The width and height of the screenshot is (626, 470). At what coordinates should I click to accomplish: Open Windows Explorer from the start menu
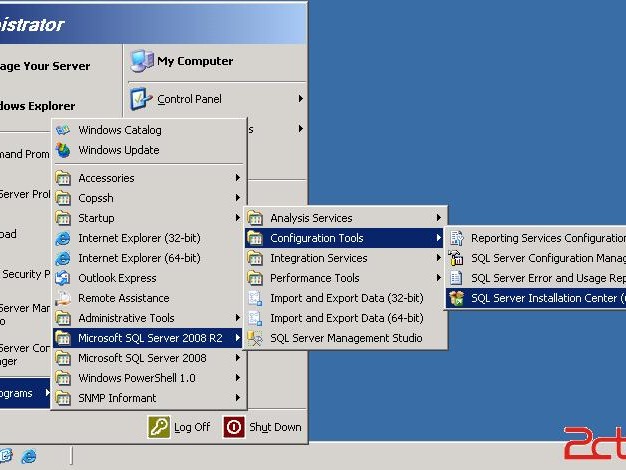pos(37,106)
